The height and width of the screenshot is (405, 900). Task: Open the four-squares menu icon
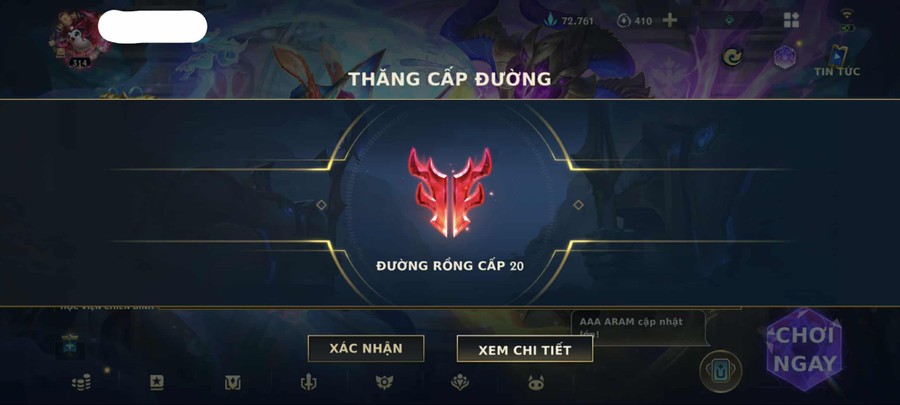792,20
